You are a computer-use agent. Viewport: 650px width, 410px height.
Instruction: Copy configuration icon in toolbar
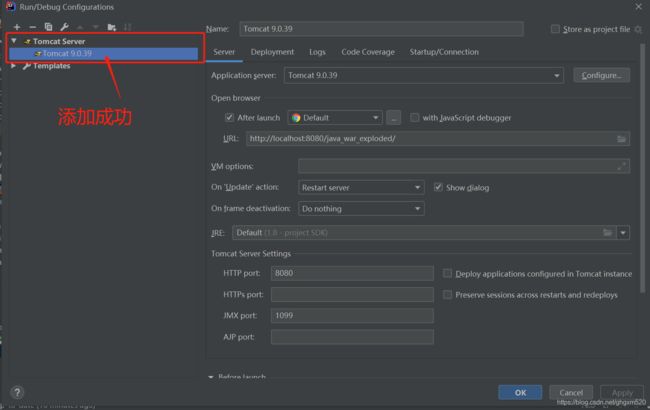coord(49,27)
